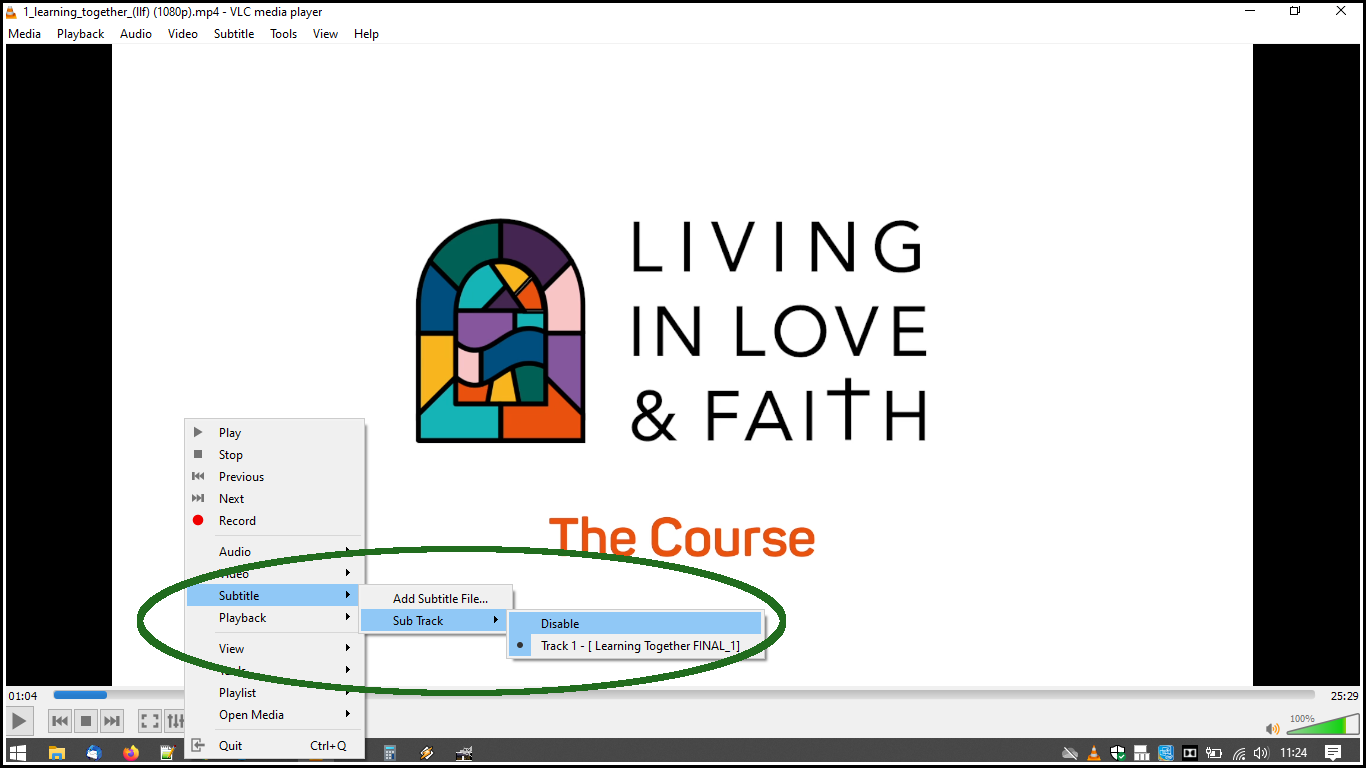The width and height of the screenshot is (1366, 768).
Task: Open the Tools menu in the menu bar
Action: coord(283,33)
